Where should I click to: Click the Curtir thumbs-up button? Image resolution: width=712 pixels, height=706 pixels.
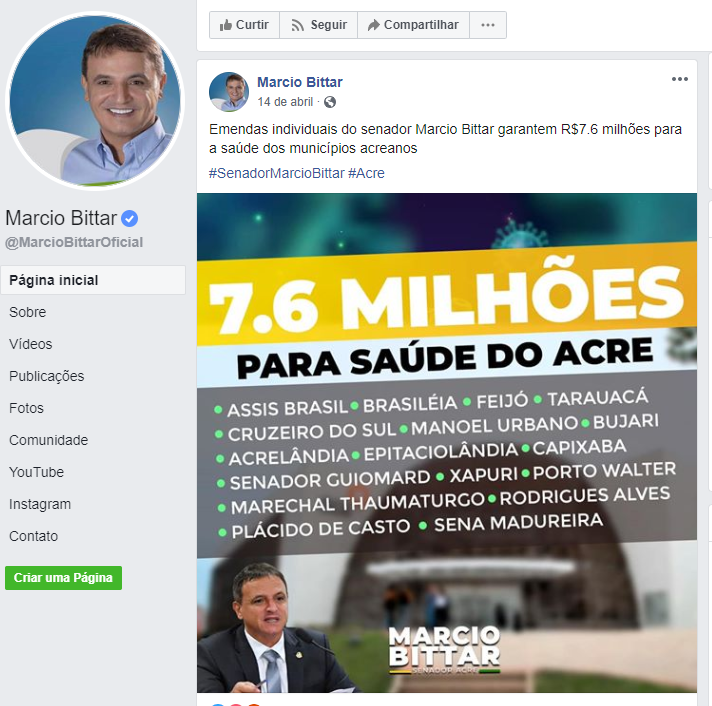[x=244, y=25]
